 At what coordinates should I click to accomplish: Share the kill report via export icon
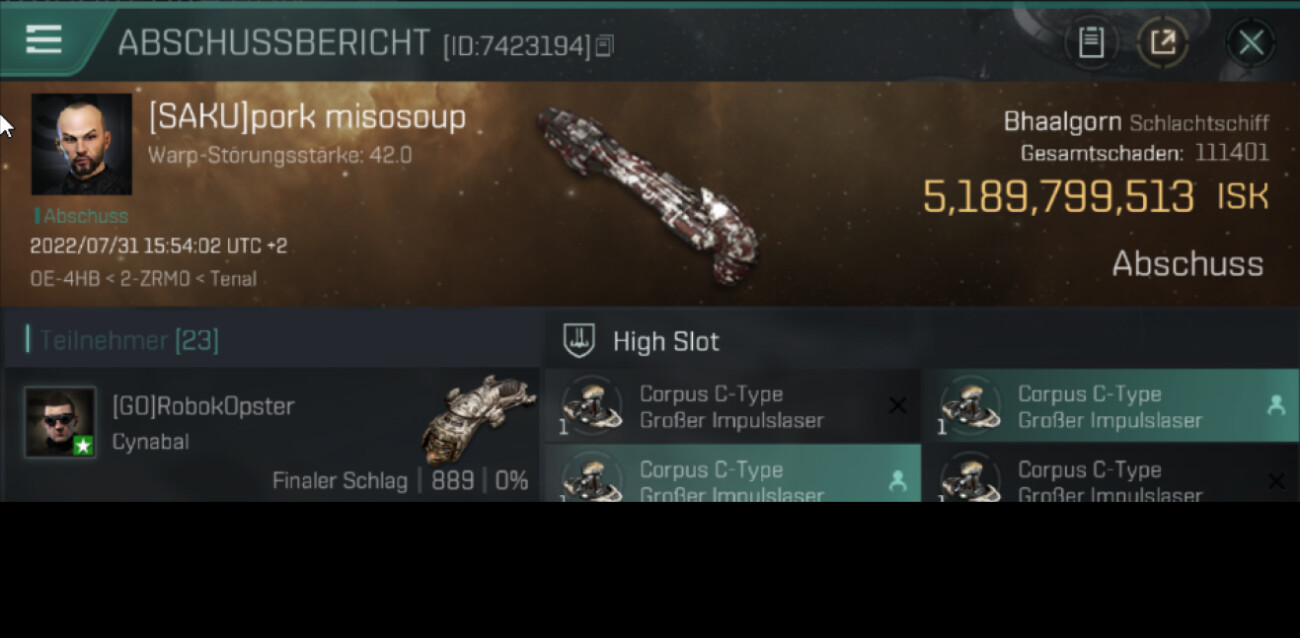[x=1163, y=43]
